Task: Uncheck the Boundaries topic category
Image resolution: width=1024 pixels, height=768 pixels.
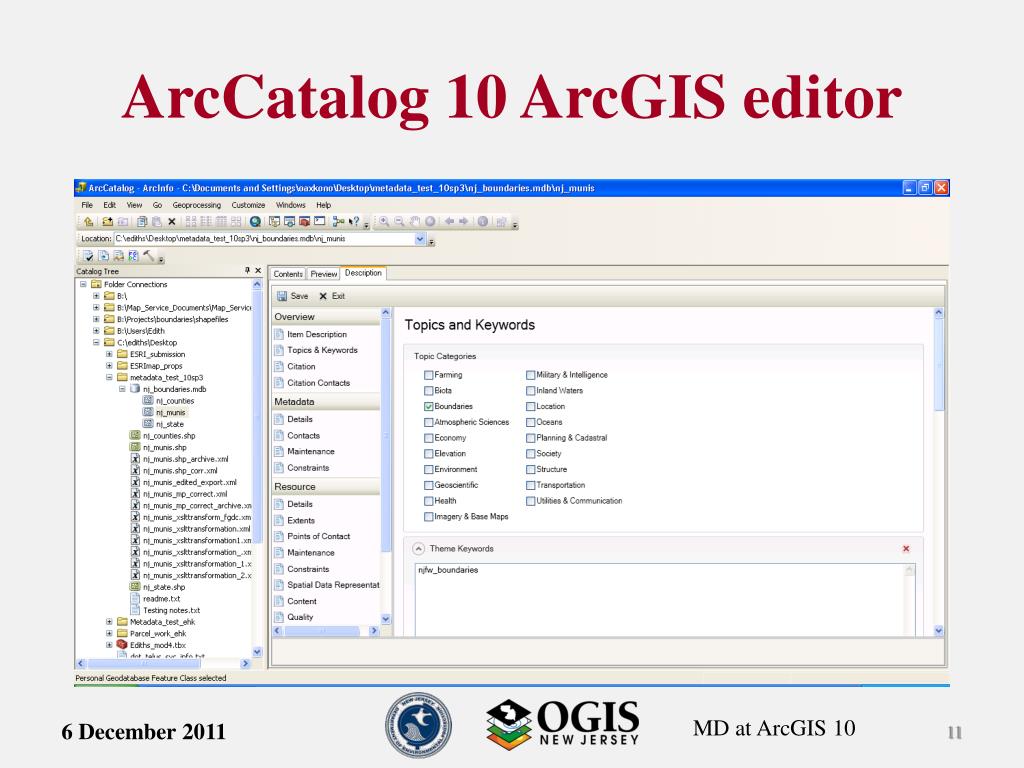Action: click(x=428, y=406)
